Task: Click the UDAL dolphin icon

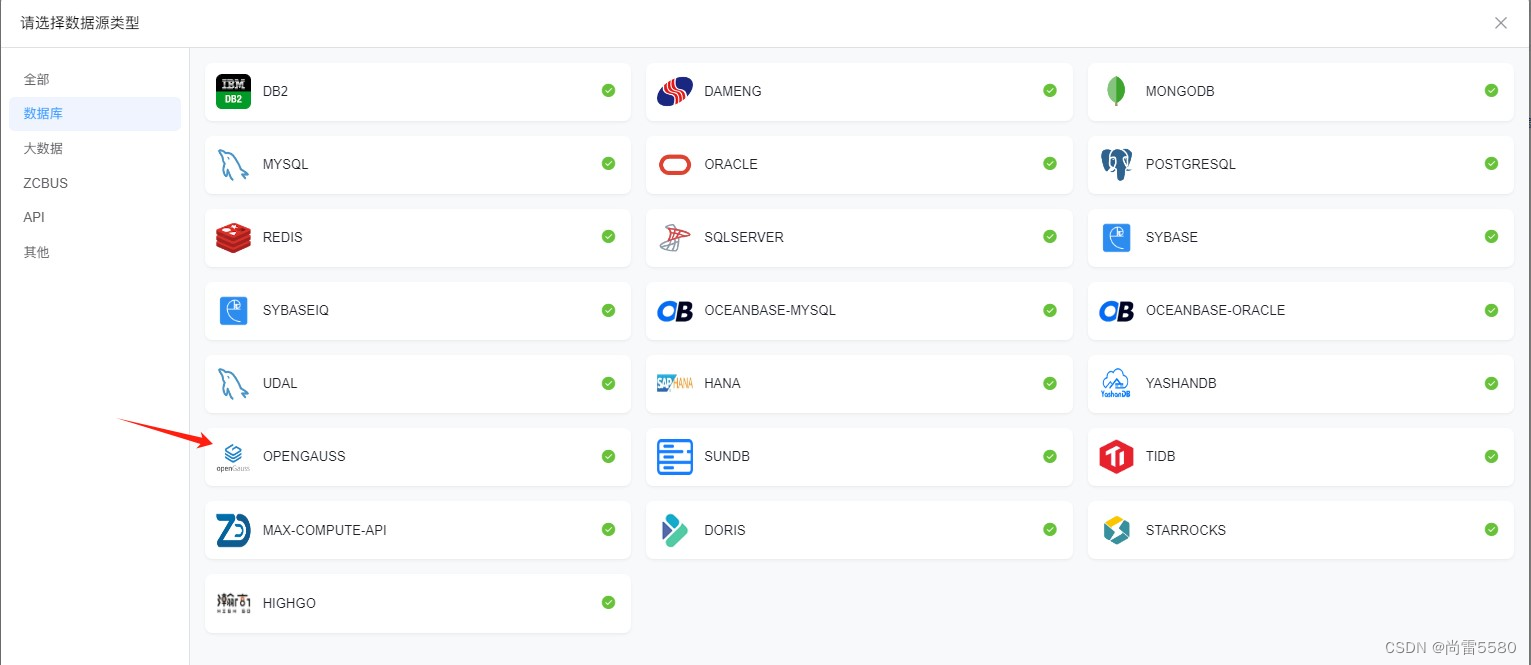Action: coord(233,383)
